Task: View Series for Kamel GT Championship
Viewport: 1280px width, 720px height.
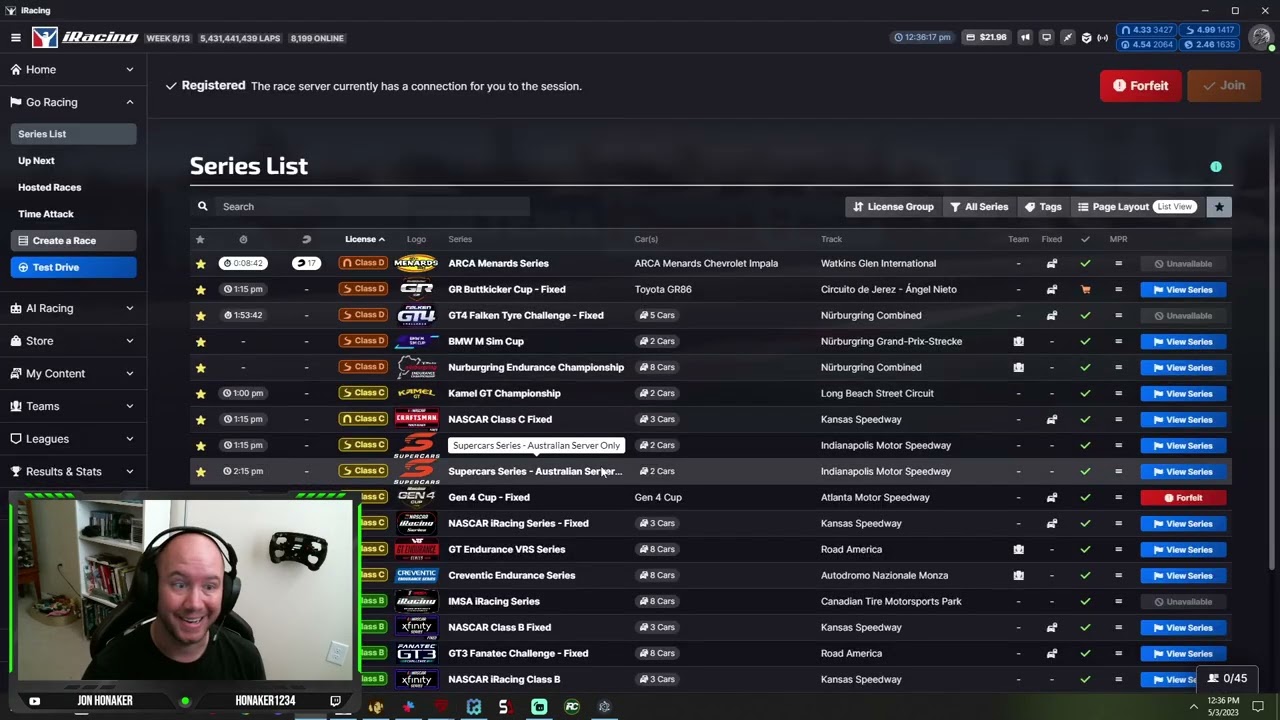Action: click(1183, 394)
